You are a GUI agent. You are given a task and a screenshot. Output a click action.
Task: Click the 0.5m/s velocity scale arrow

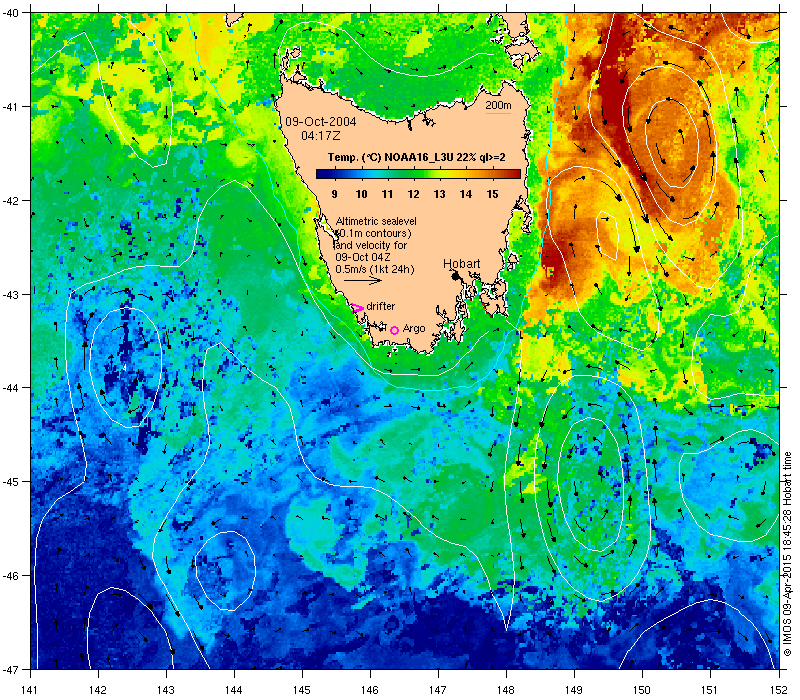click(x=363, y=281)
